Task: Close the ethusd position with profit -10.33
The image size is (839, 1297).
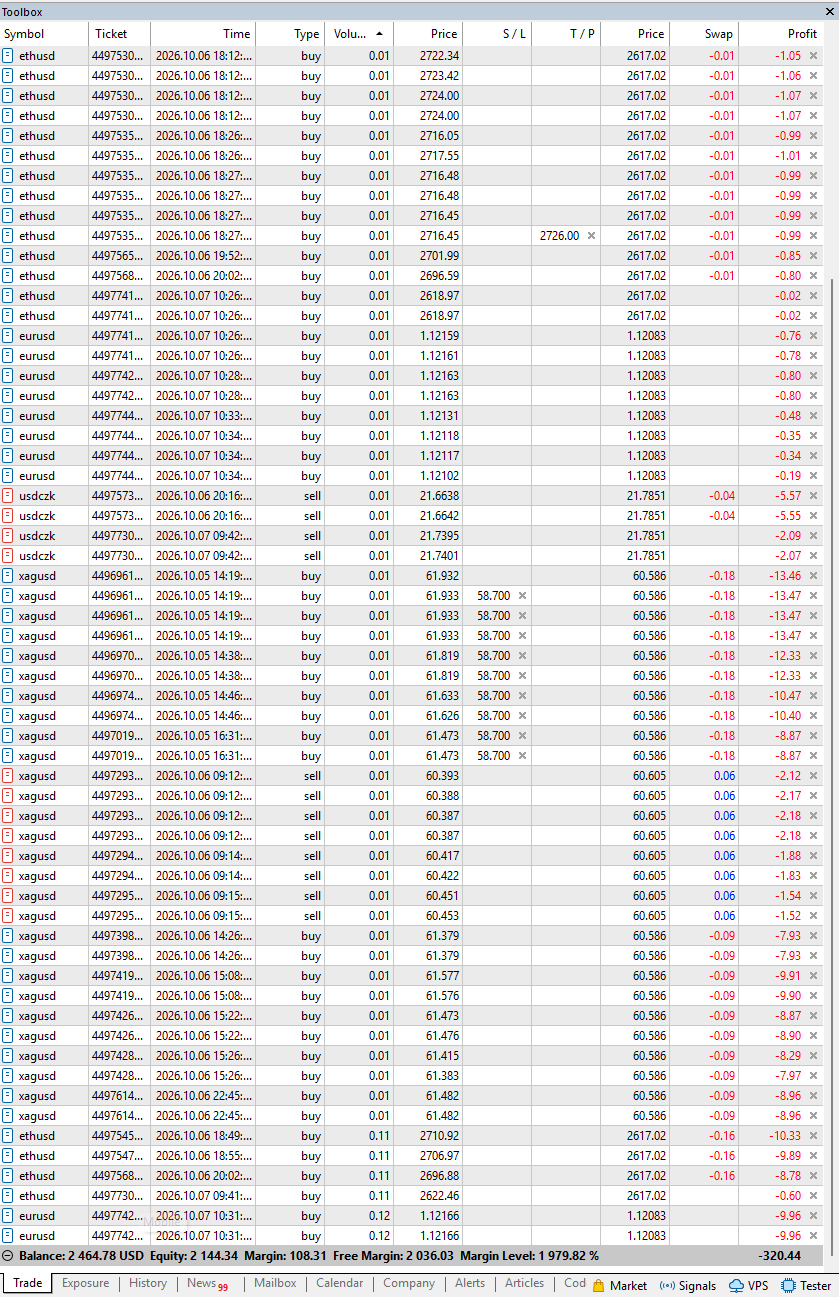Action: (x=813, y=1136)
